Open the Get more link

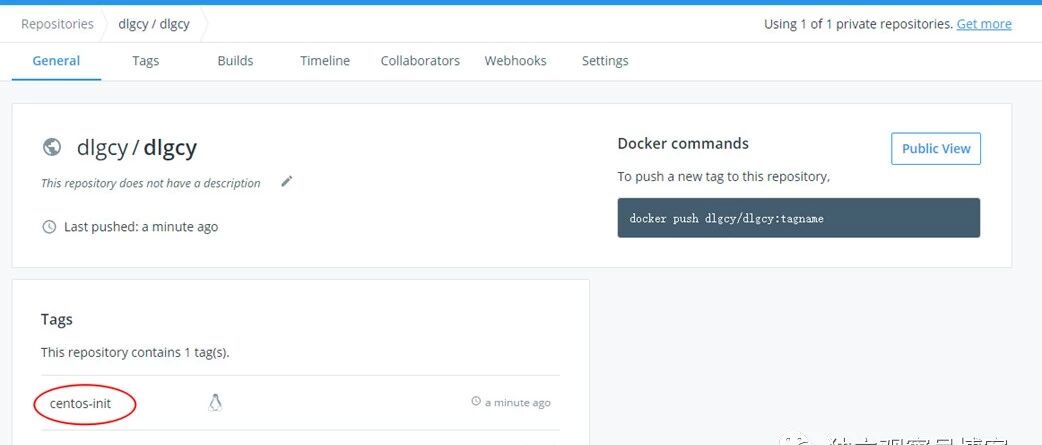984,24
